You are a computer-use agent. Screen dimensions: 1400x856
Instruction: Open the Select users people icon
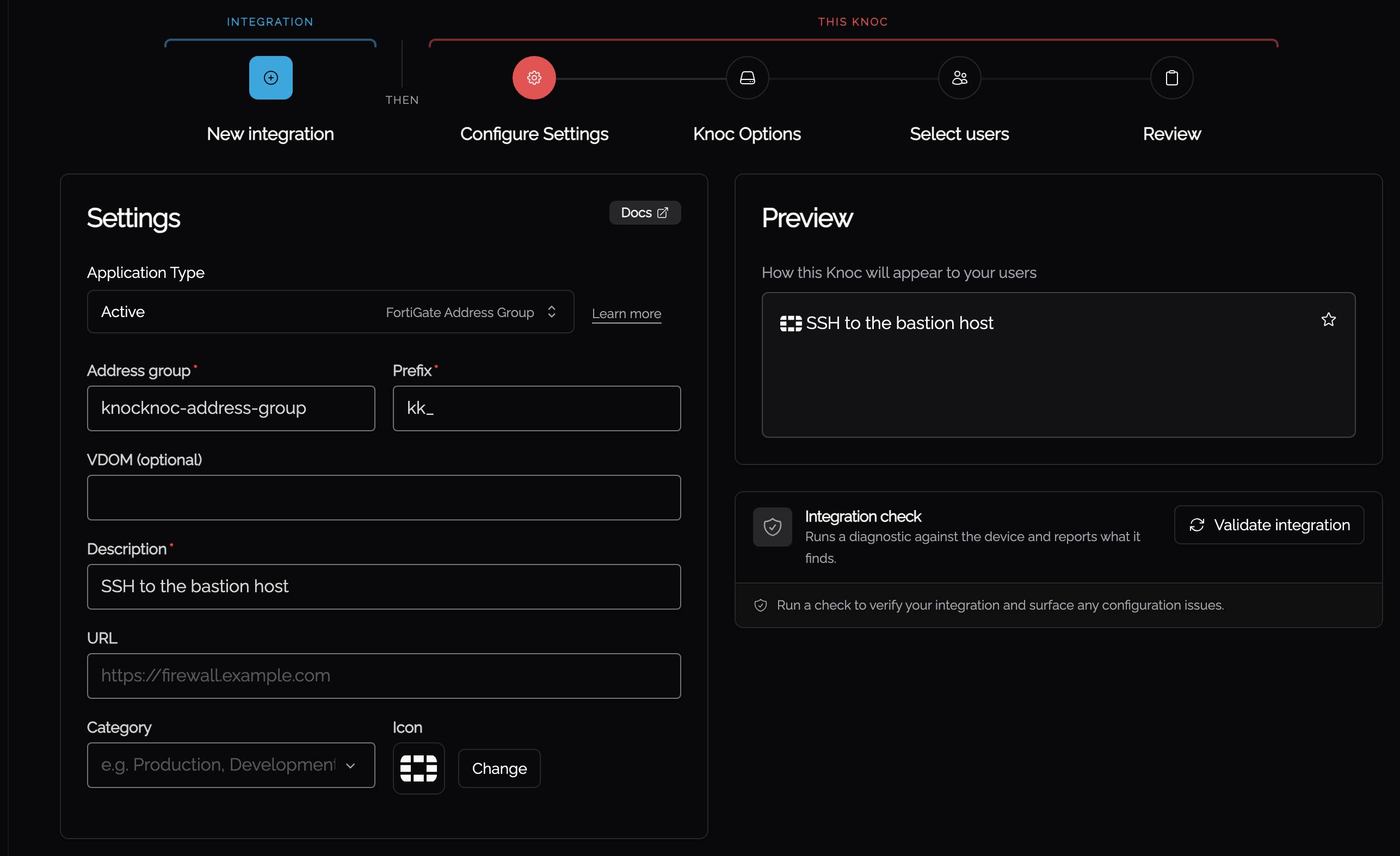959,78
